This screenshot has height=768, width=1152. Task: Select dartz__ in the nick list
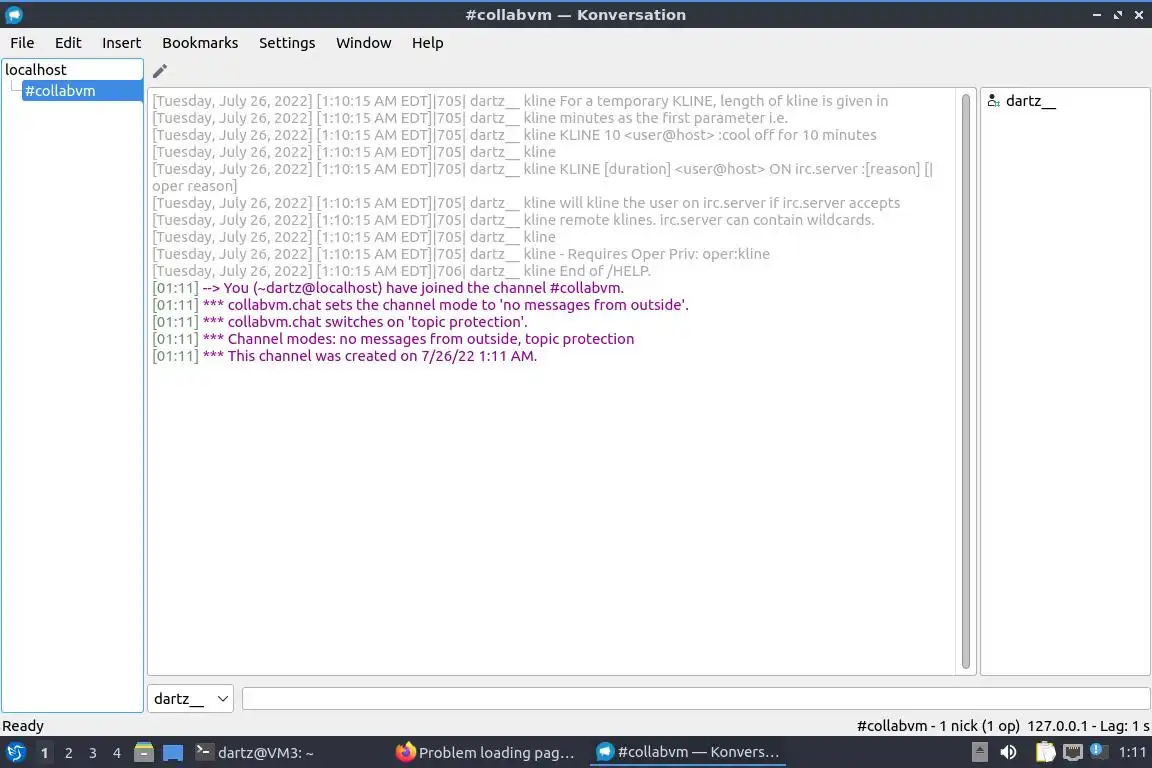tap(1030, 101)
